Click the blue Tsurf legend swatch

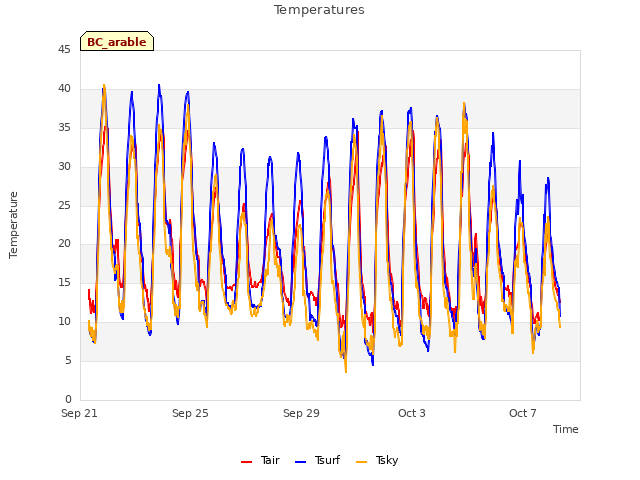pos(300,462)
